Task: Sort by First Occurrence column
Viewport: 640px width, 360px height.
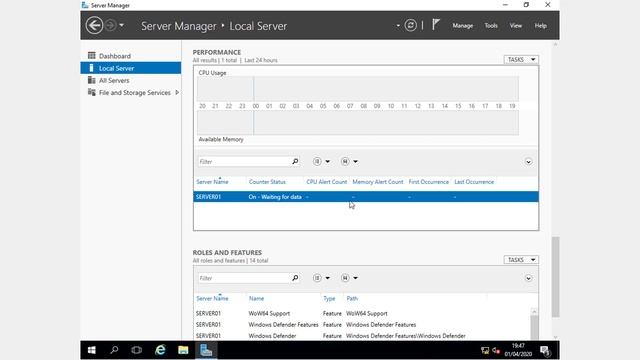Action: pyautogui.click(x=429, y=182)
